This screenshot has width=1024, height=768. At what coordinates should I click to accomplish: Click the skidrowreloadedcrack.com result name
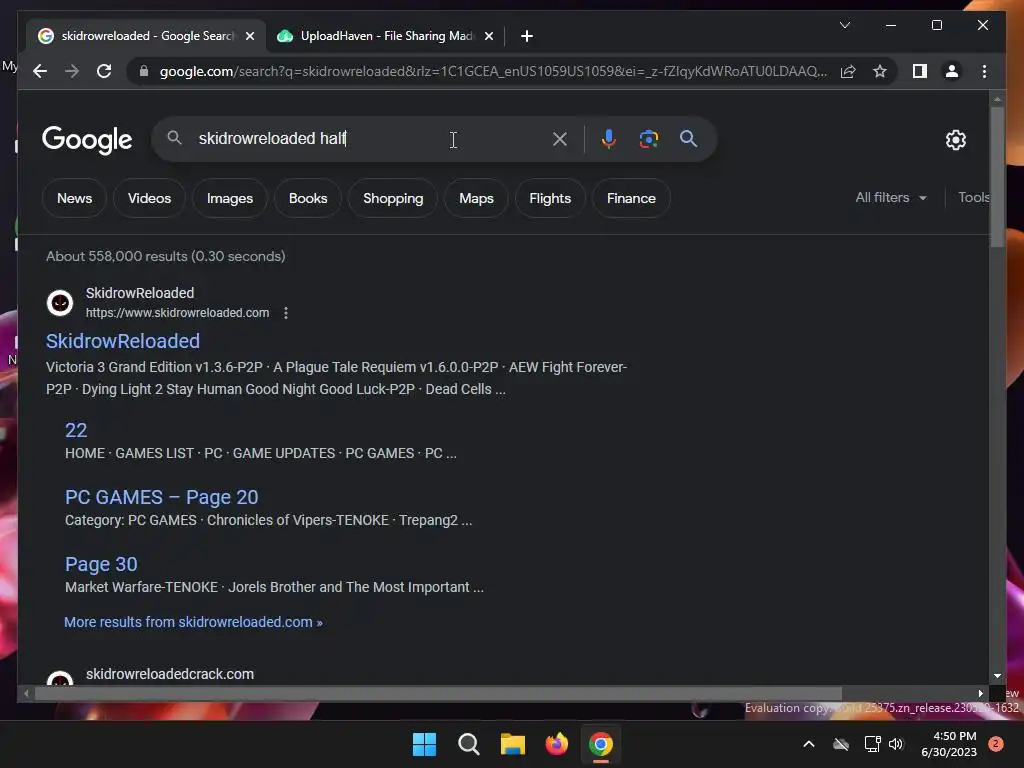(170, 674)
